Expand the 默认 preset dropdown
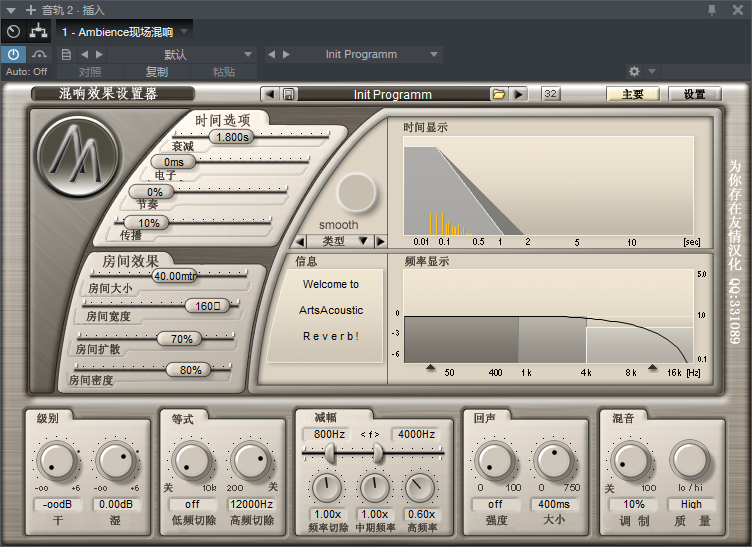Screen dimensions: 752x547 coord(248,54)
